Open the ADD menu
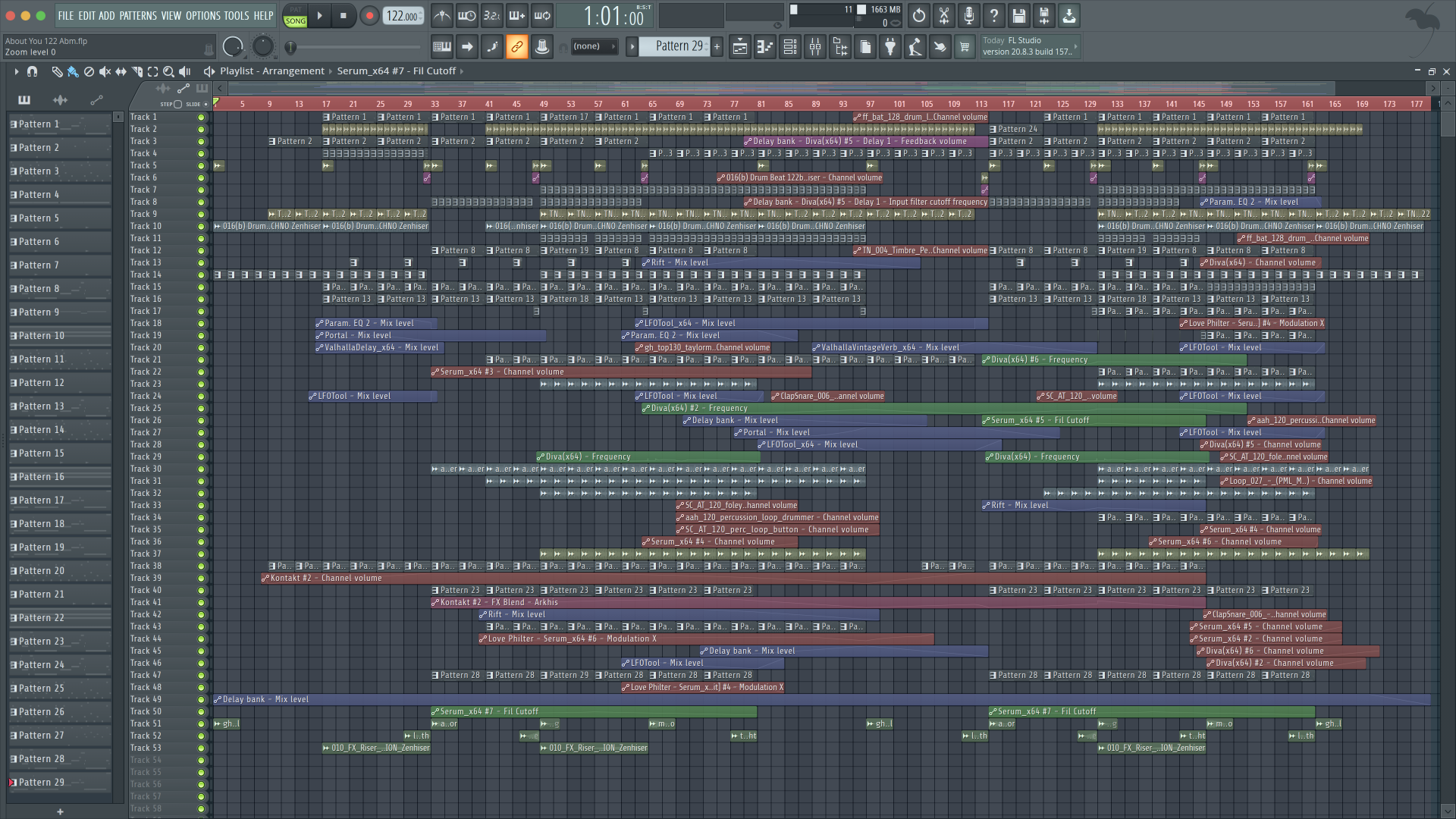Screen dimensions: 1456x819 click(x=107, y=15)
